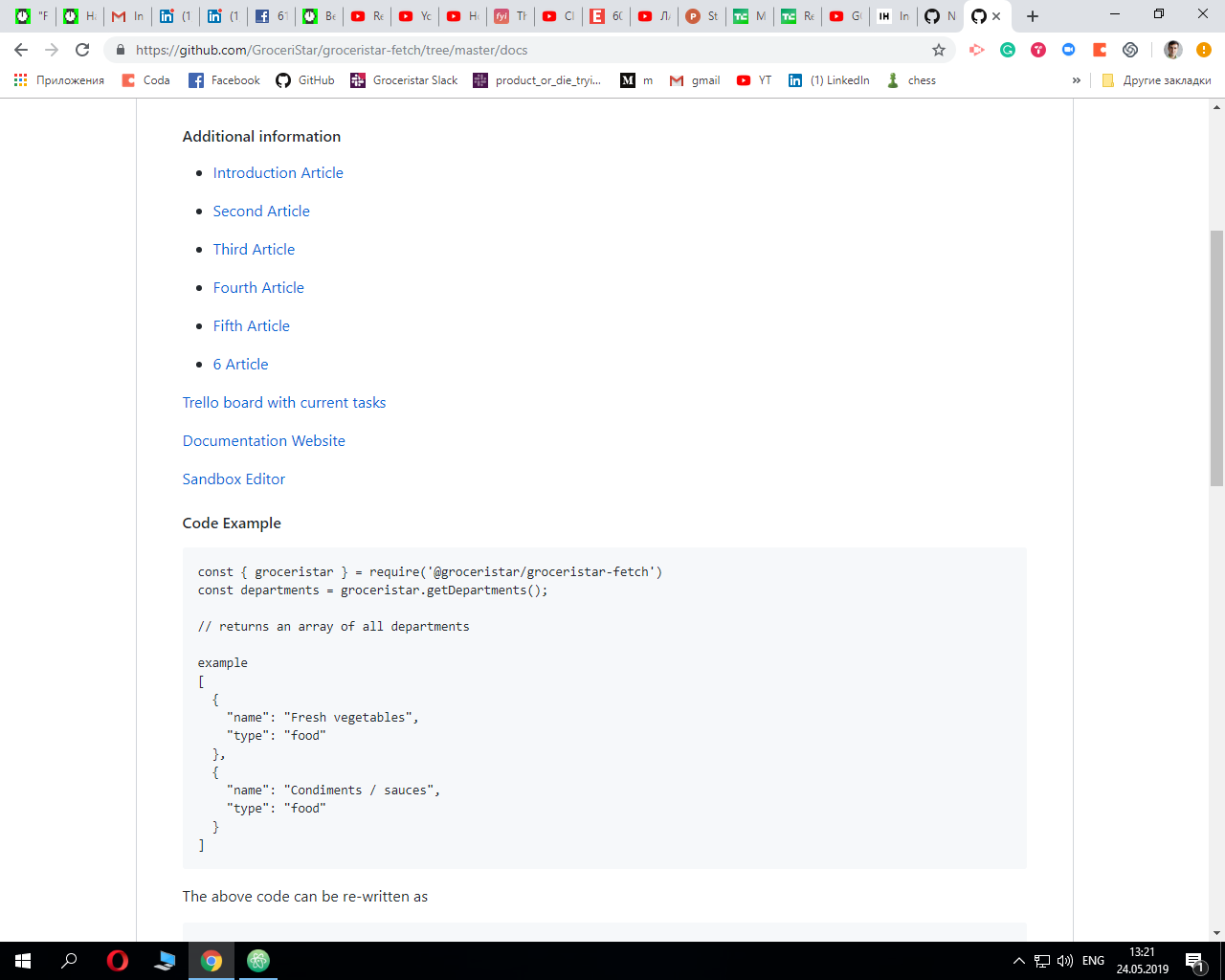Open the ENG language switcher

pos(1093,961)
